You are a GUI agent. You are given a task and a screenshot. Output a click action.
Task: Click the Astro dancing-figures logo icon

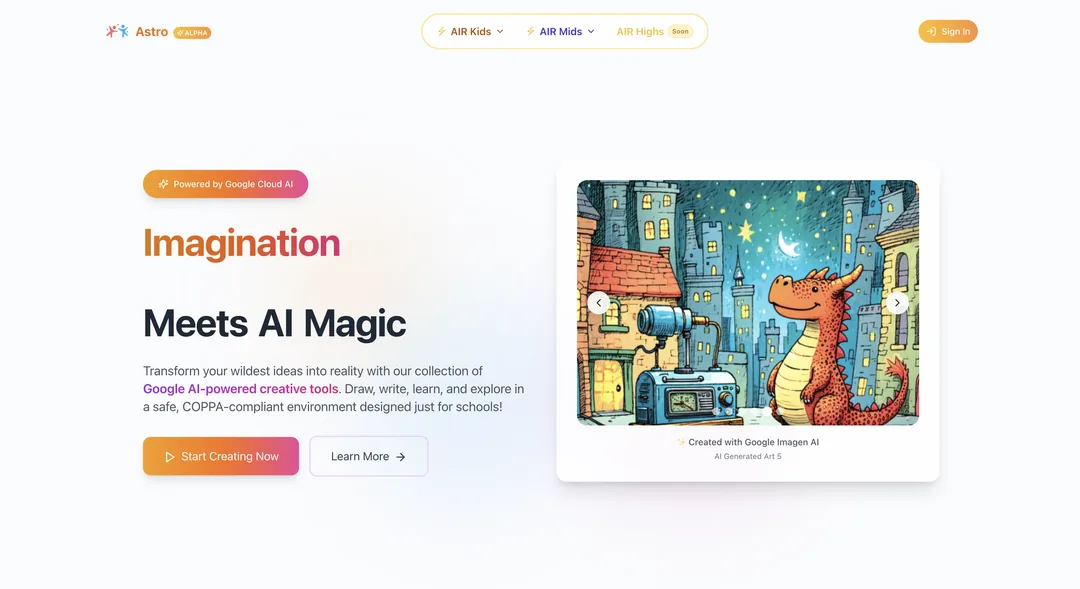click(117, 31)
